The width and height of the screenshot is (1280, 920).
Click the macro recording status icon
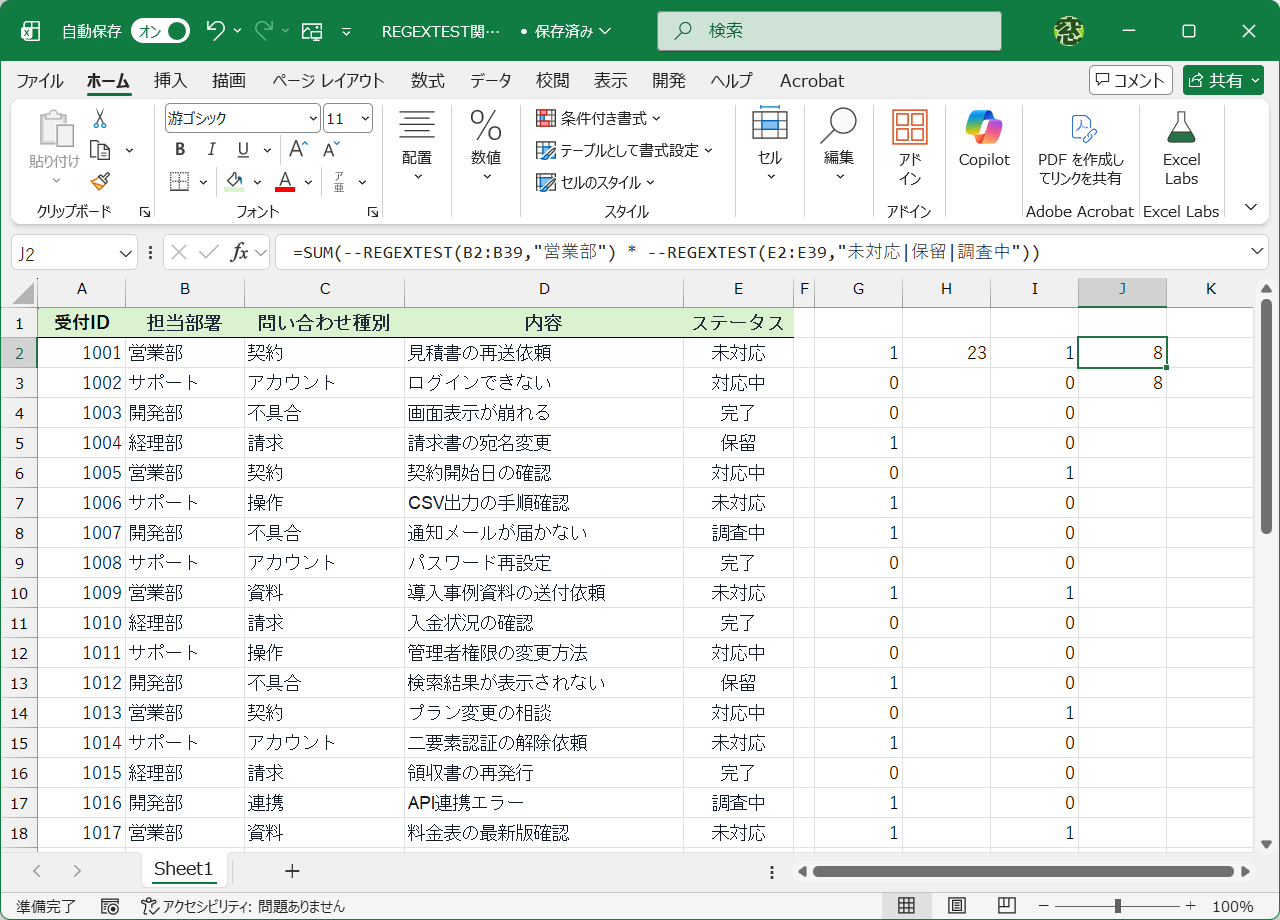pyautogui.click(x=111, y=906)
